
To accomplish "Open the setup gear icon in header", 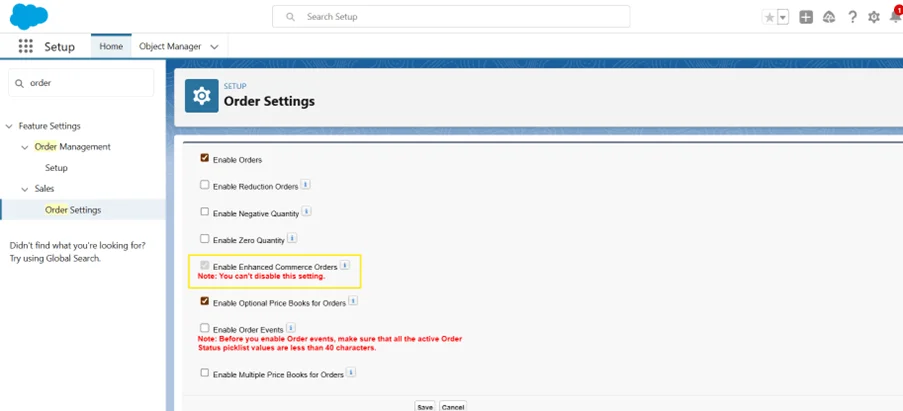I will [x=874, y=17].
